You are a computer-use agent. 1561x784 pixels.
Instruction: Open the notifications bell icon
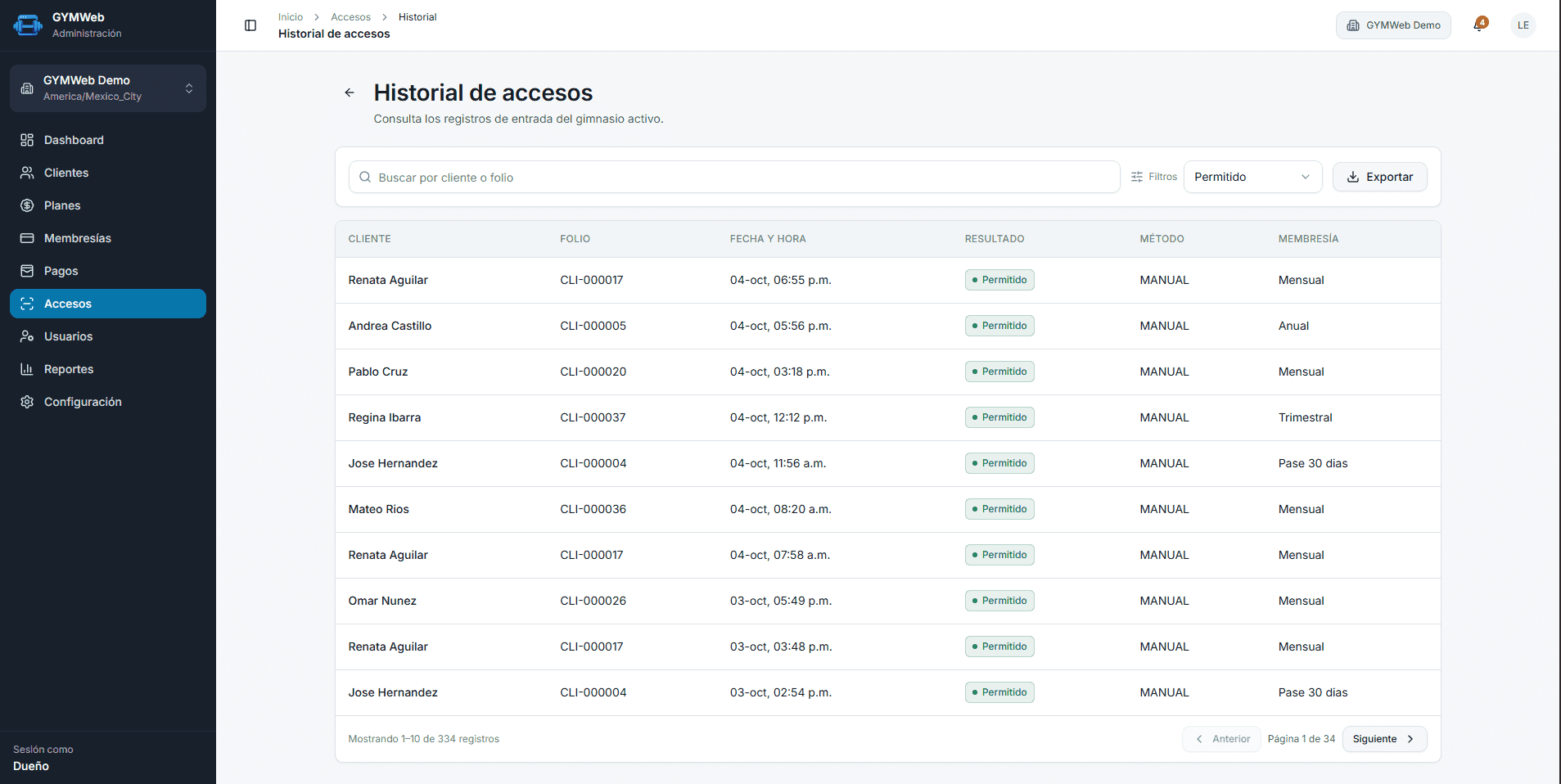click(x=1480, y=25)
